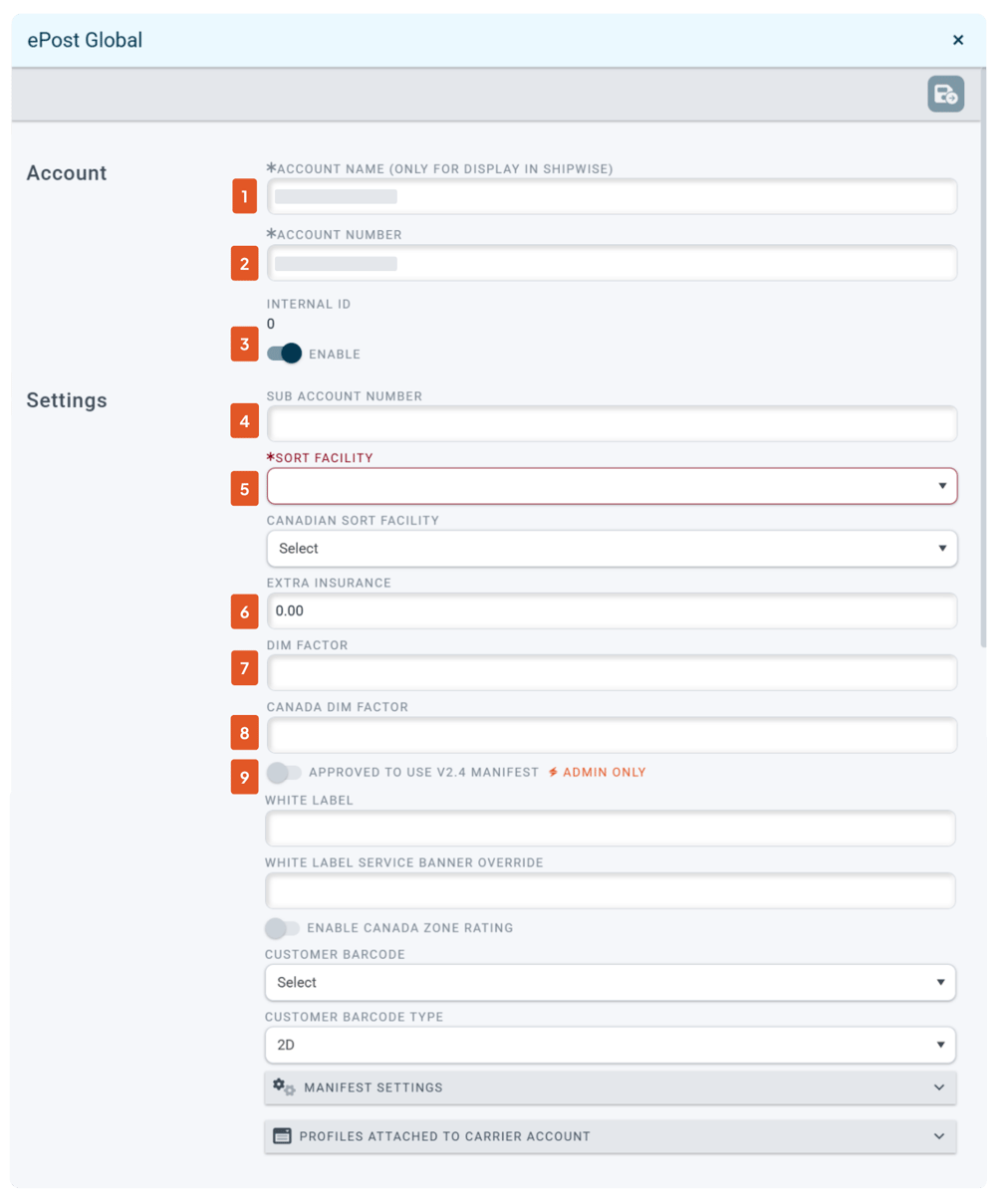Close the ePost Global dialog
1001x1204 pixels.
pos(958,40)
